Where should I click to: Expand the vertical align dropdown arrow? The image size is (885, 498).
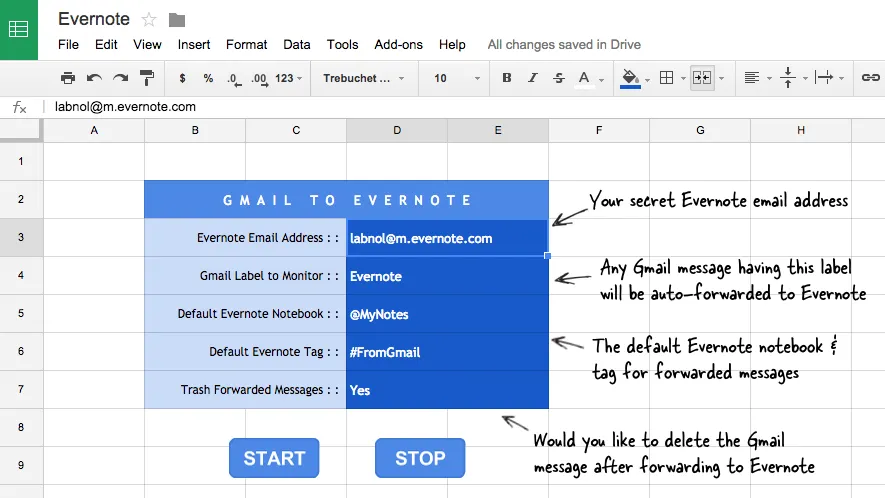[x=805, y=79]
